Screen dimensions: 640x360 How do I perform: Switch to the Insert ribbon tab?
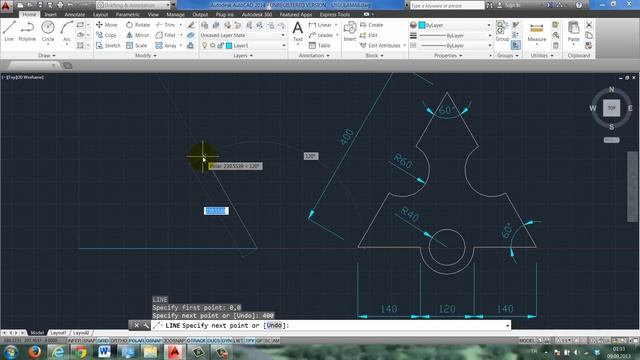(x=51, y=14)
